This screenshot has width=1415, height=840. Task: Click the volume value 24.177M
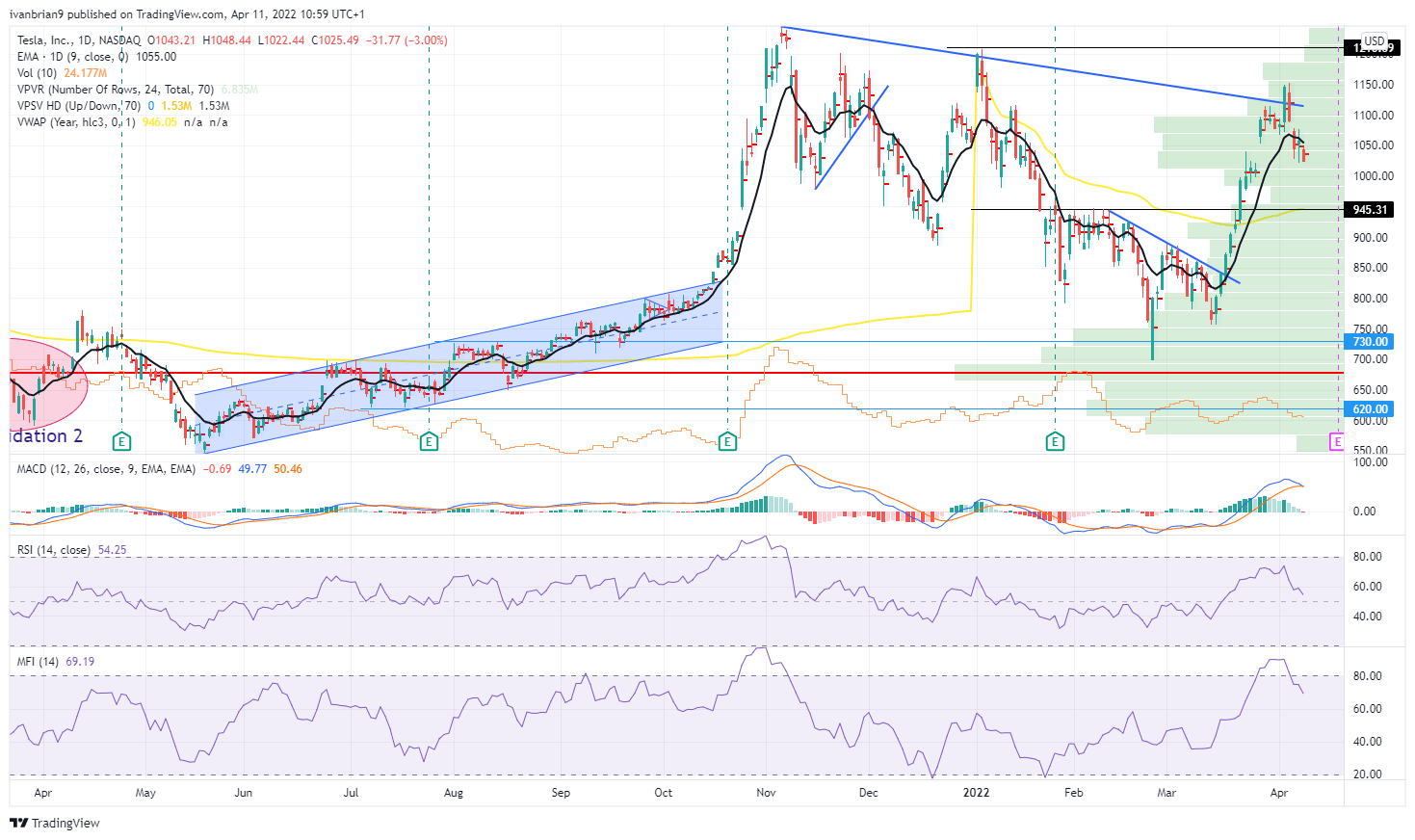pos(86,73)
